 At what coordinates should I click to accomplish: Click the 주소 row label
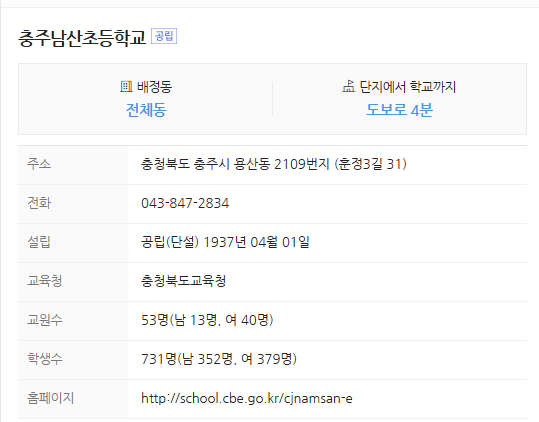39,164
